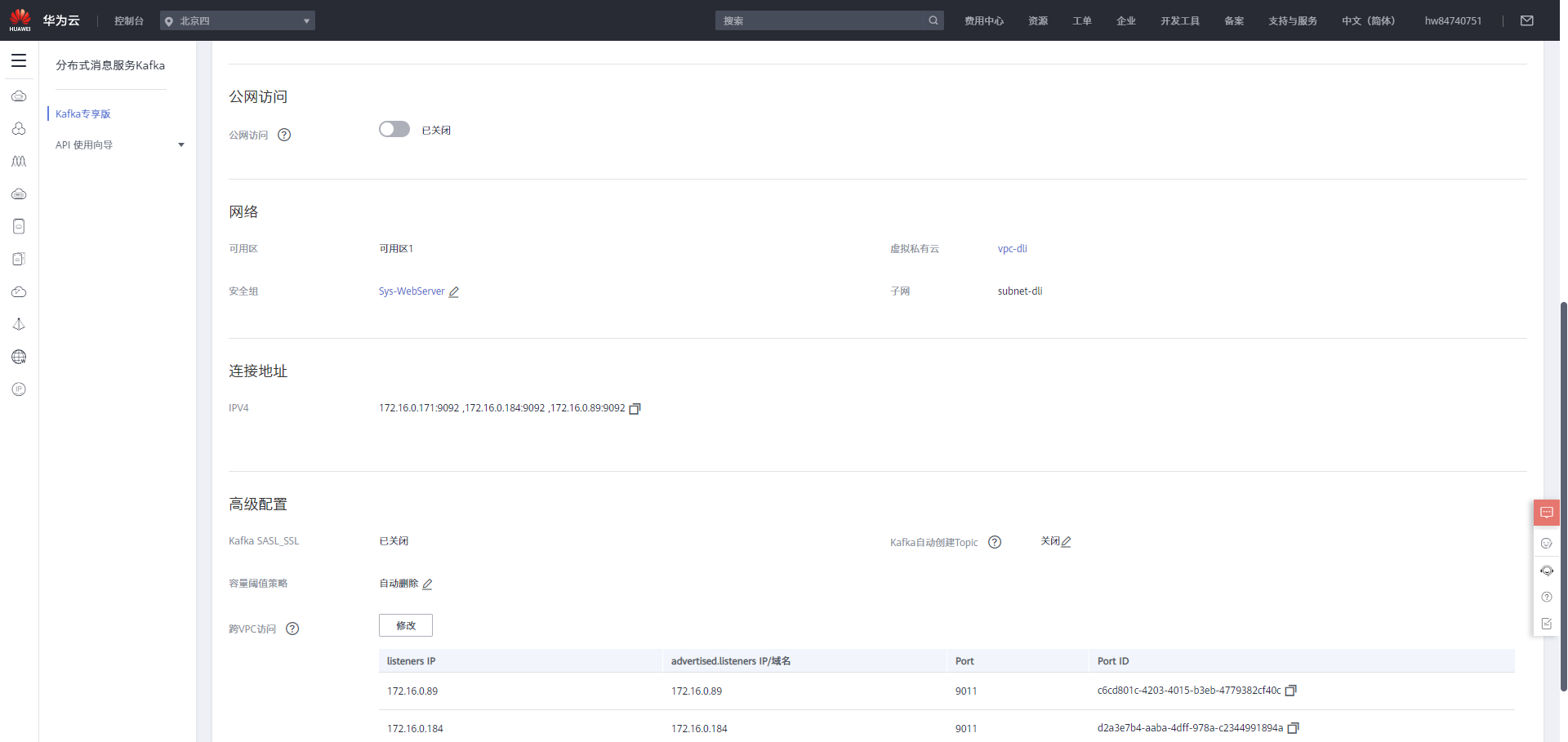1568x742 pixels.
Task: Select Kafka专享版 in the sidebar
Action: (x=83, y=113)
